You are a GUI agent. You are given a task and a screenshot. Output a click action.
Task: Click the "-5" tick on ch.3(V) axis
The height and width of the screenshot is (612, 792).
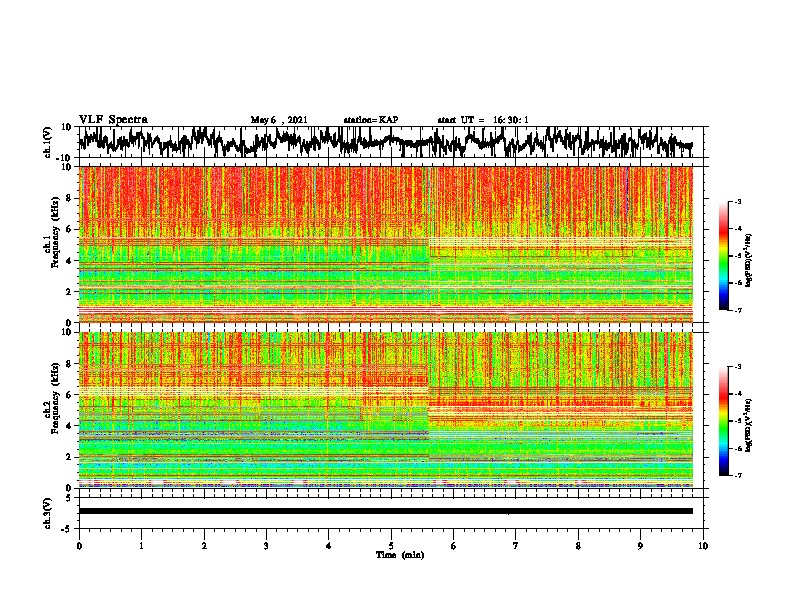[67, 529]
